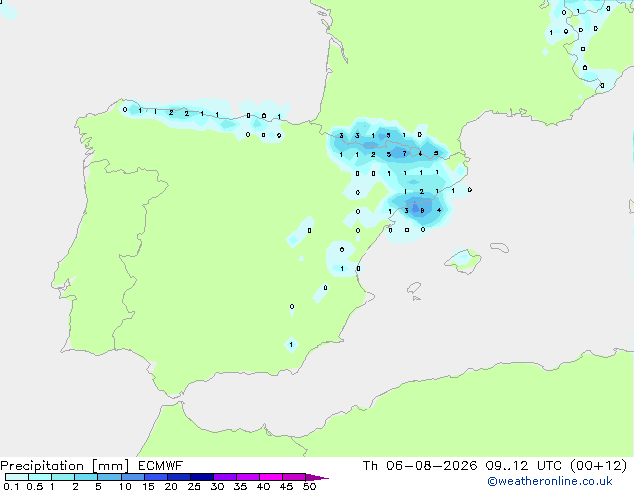
Task: Click the 35–40 mm legend swatch
Action: point(248,477)
